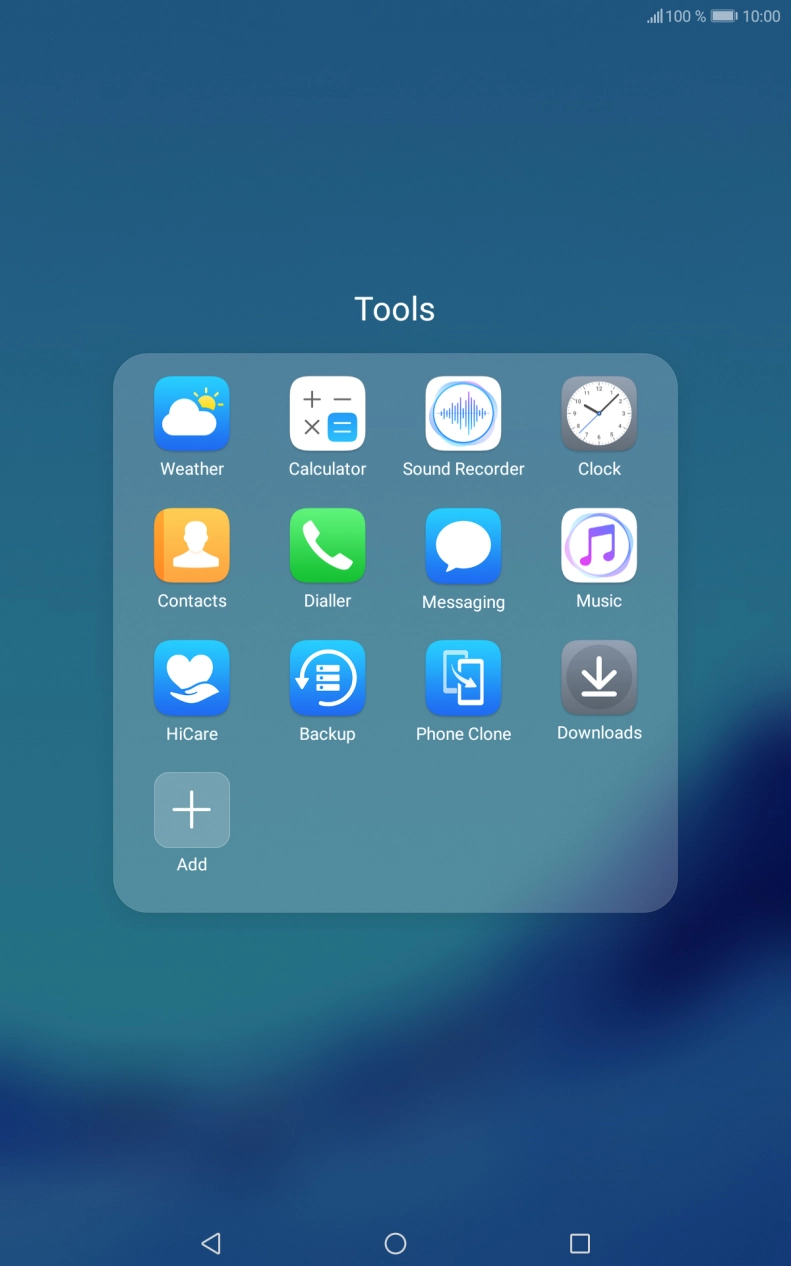791x1266 pixels.
Task: Open recent apps with square button
Action: click(x=579, y=1243)
